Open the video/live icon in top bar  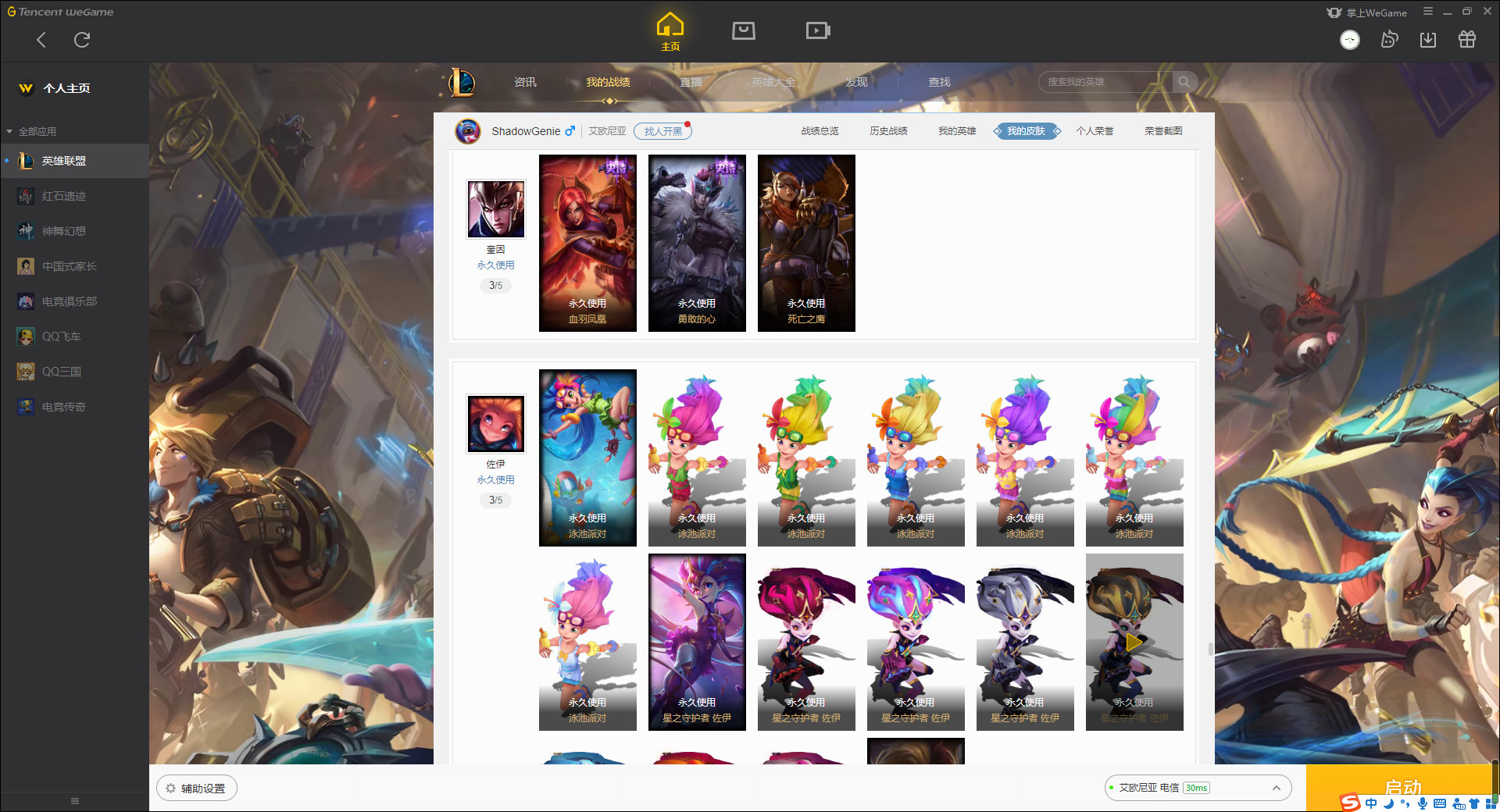(817, 30)
